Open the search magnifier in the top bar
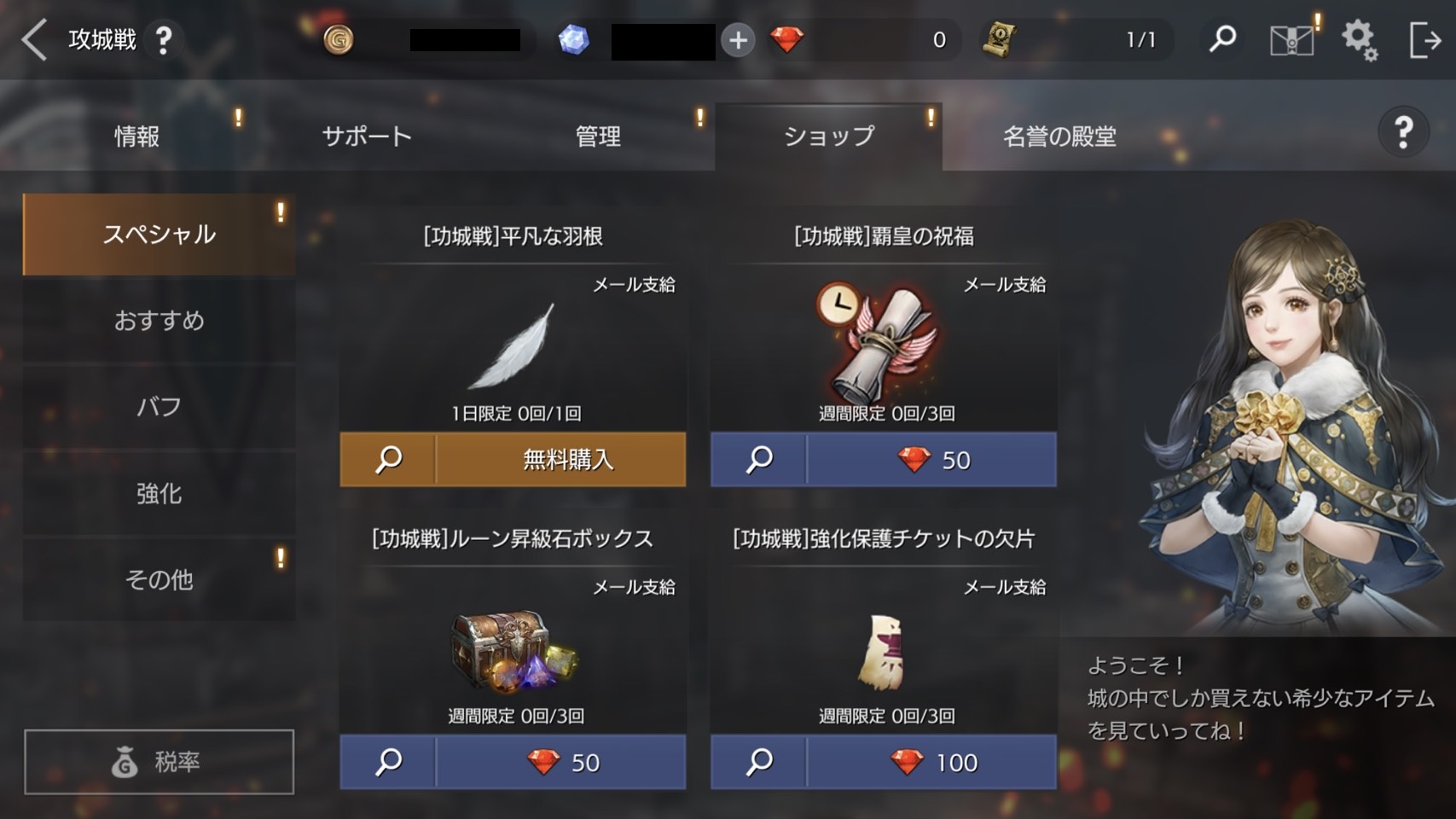 point(1223,39)
